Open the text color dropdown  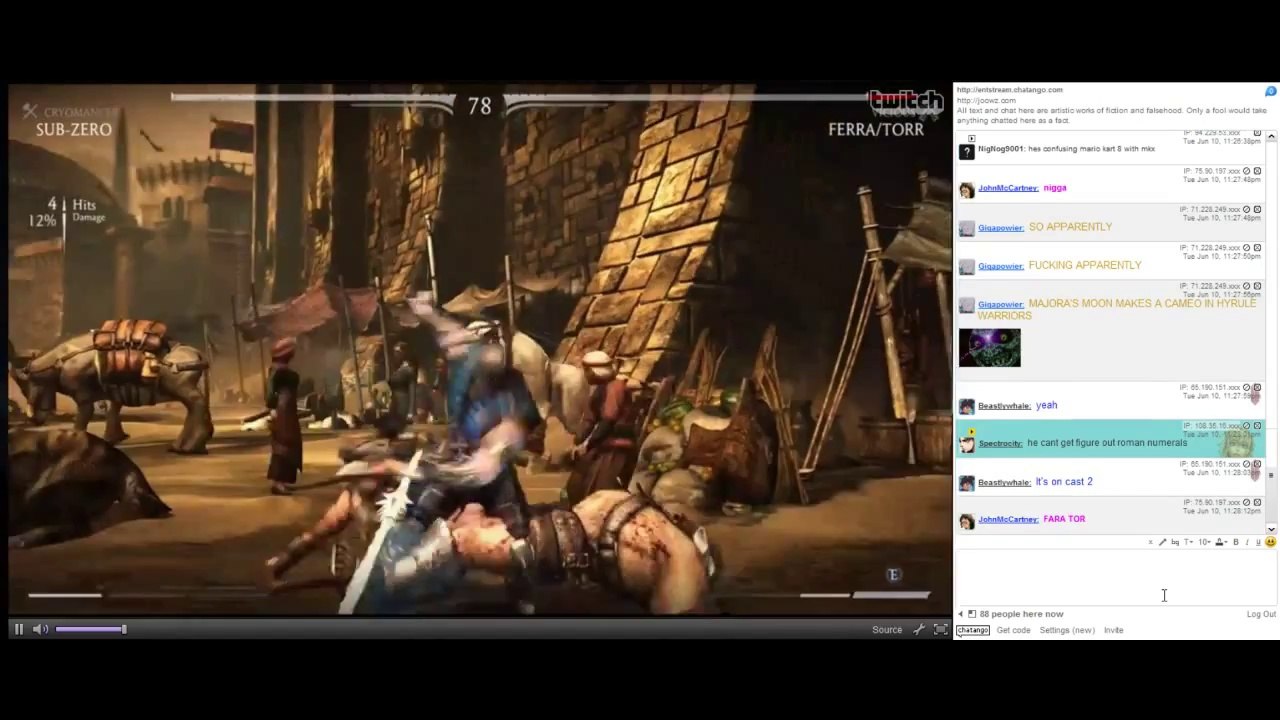pos(1221,542)
